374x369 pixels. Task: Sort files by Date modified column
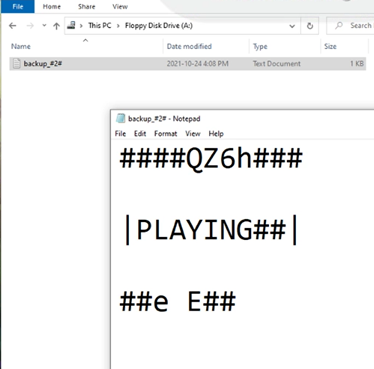coord(189,46)
